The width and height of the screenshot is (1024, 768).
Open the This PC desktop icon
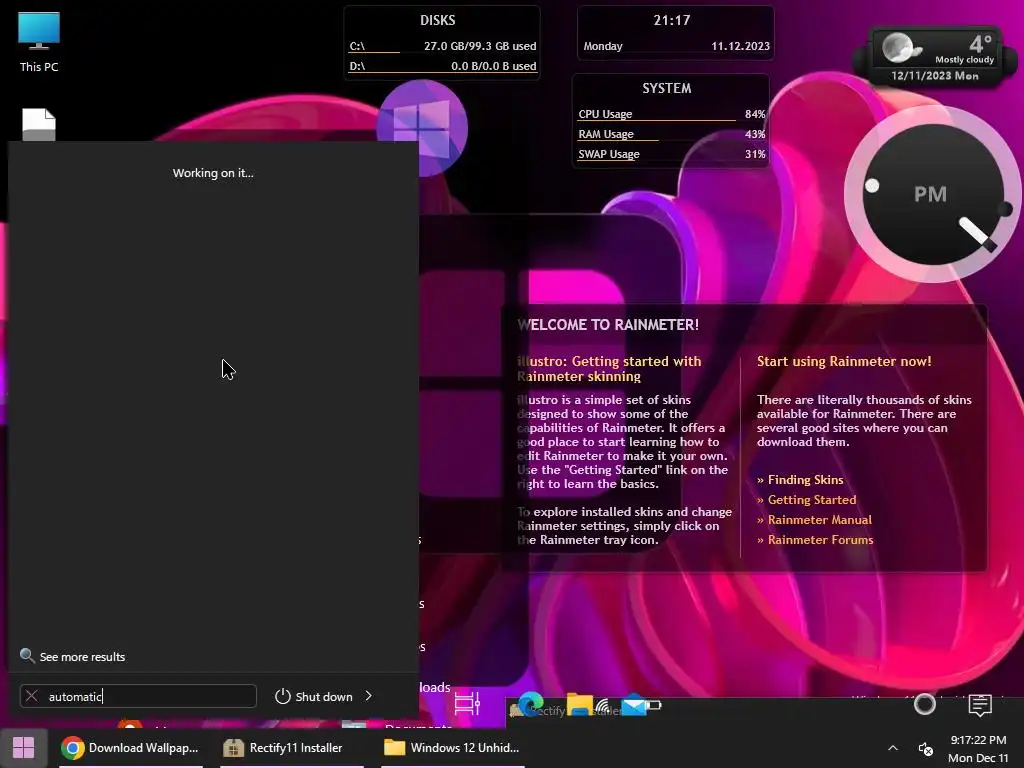coord(39,42)
